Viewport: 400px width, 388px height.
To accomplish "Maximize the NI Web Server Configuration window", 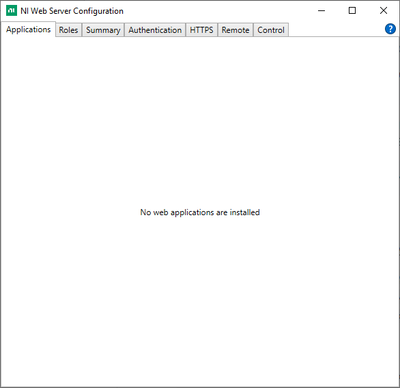I will [352, 11].
